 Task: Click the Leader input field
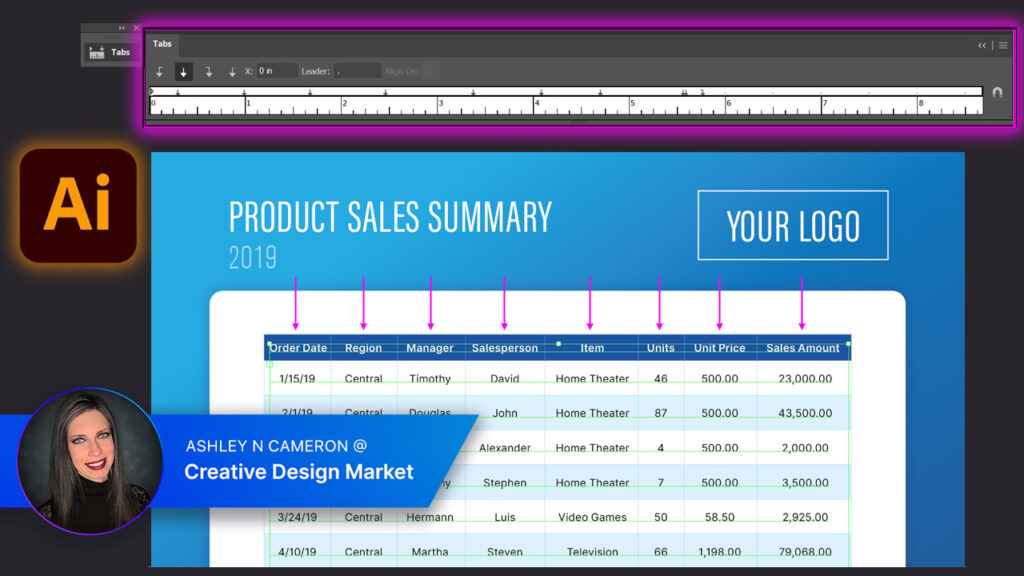(x=357, y=71)
